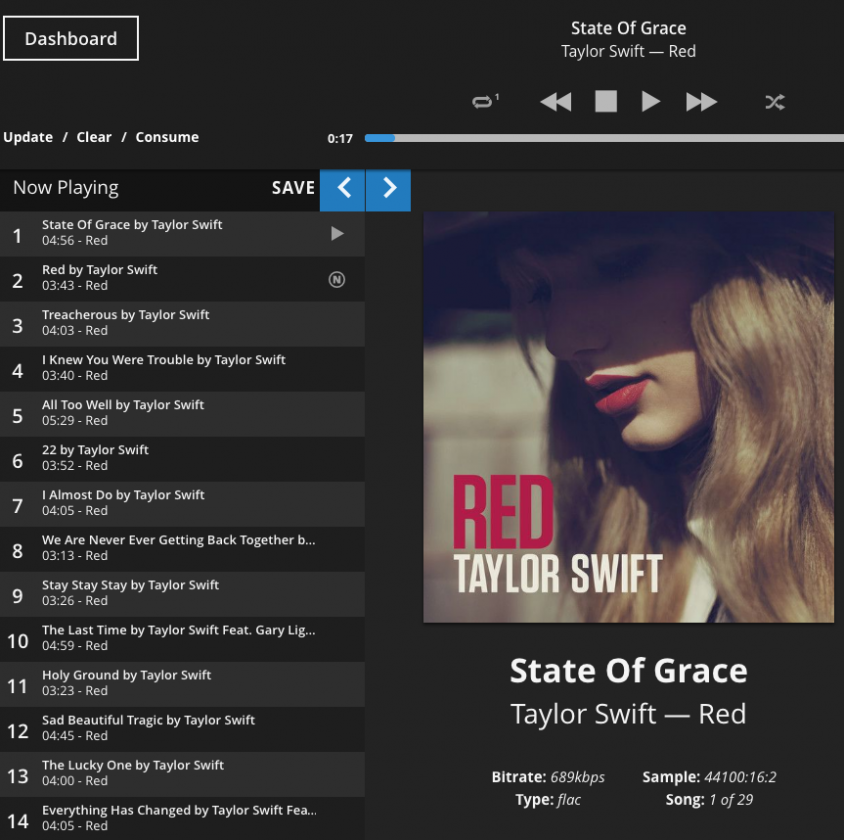Click the play arrow on State Of Grace row
Viewport: 844px width, 840px height.
337,233
